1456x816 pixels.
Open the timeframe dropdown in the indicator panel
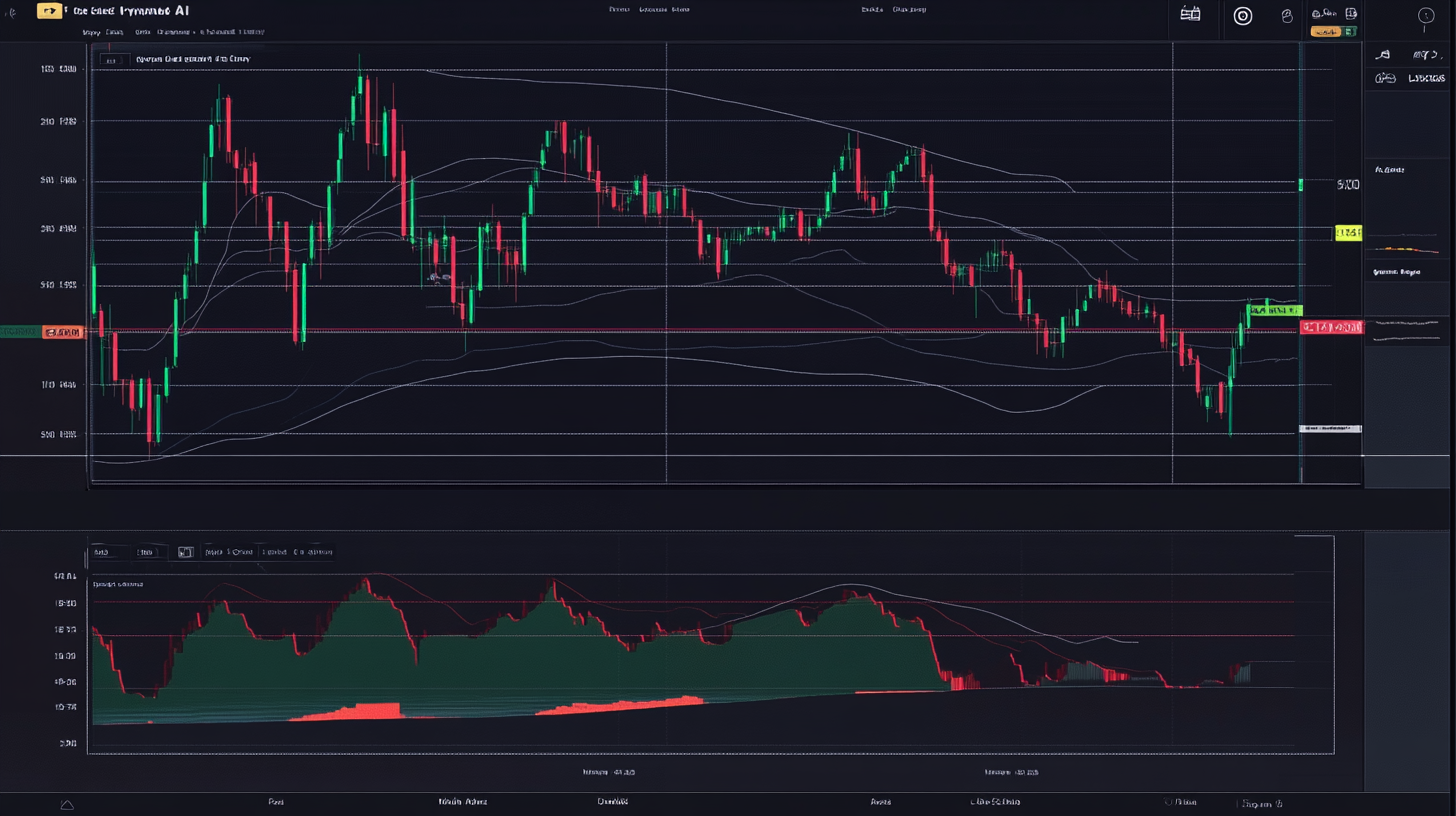pos(146,551)
